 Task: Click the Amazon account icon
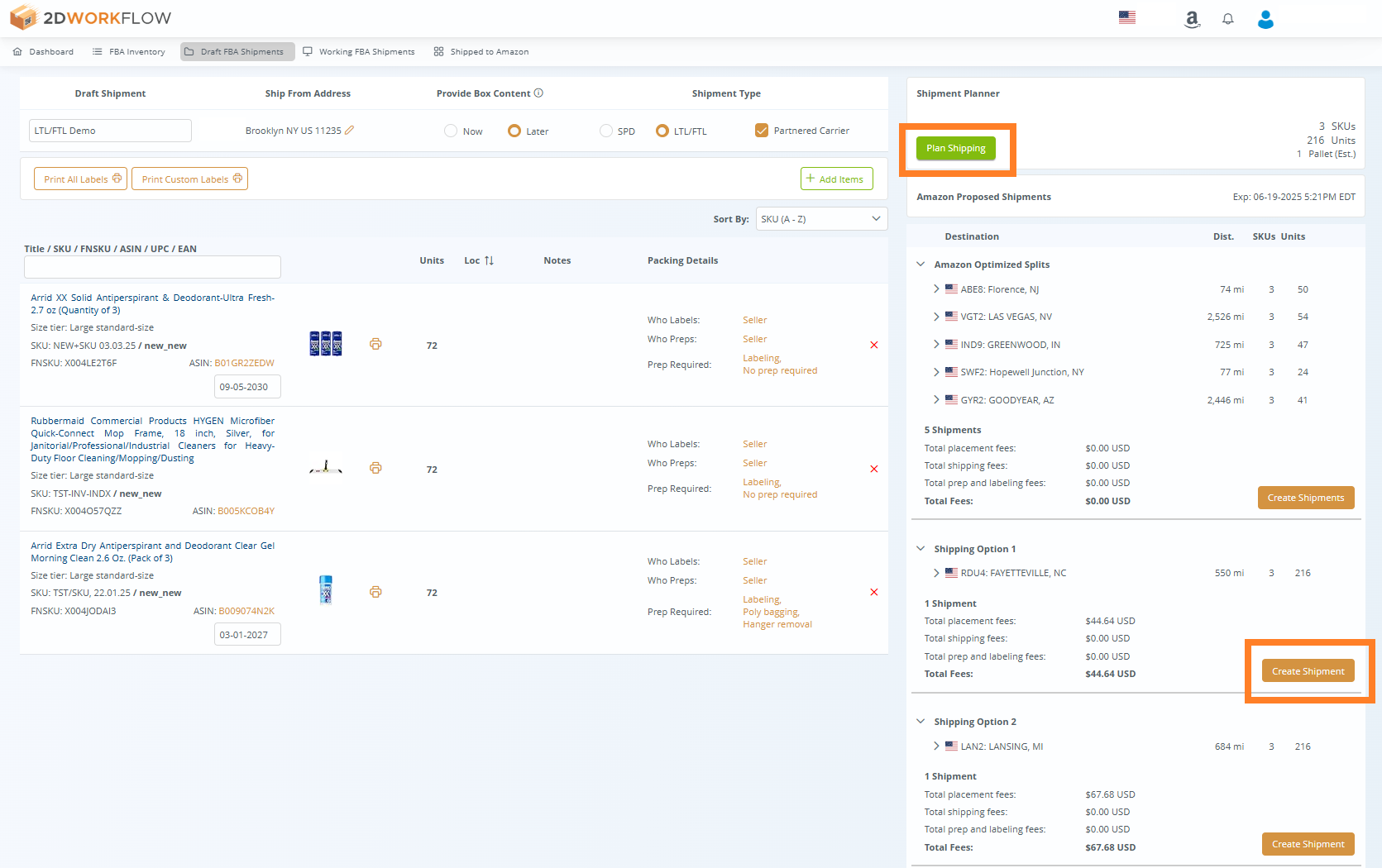(x=1192, y=18)
